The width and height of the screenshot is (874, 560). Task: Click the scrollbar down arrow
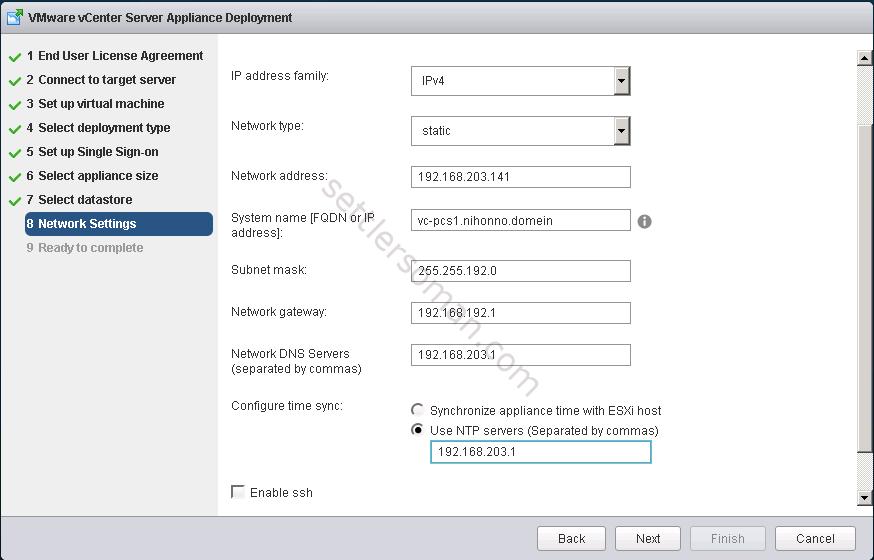865,498
